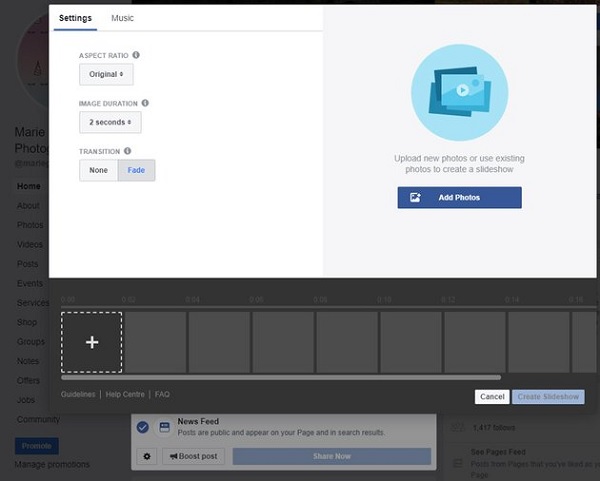Screen dimensions: 600x481
Task: Open Offers in page sidebar
Action: [28, 381]
